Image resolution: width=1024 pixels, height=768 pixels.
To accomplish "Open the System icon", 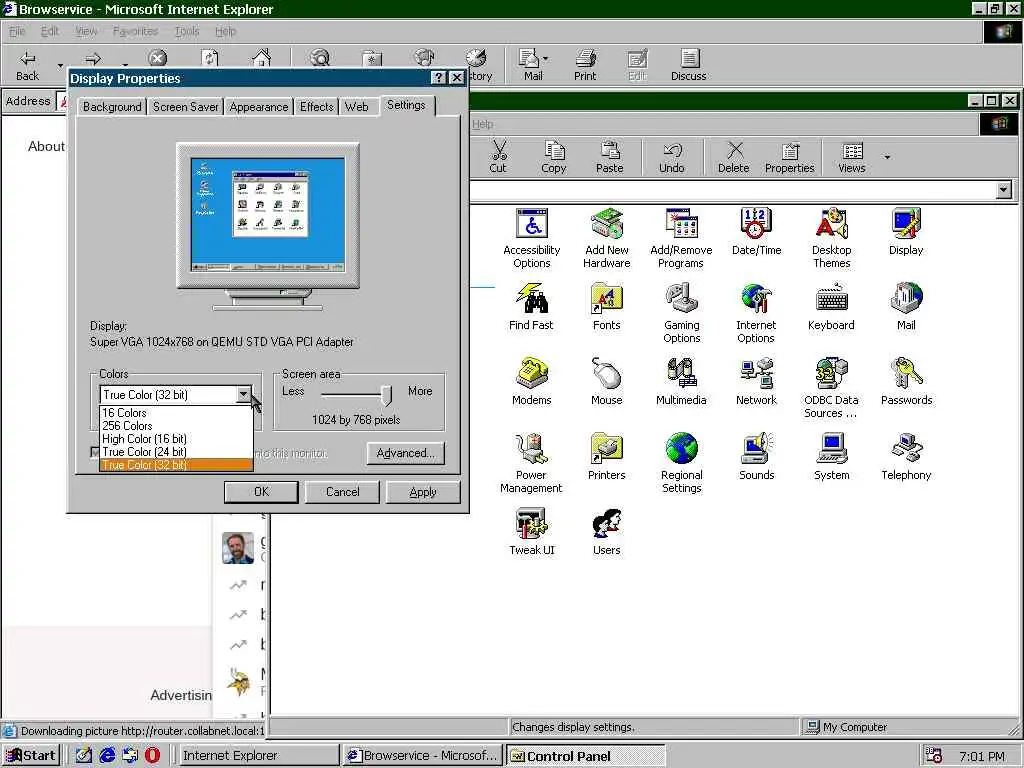I will click(831, 456).
